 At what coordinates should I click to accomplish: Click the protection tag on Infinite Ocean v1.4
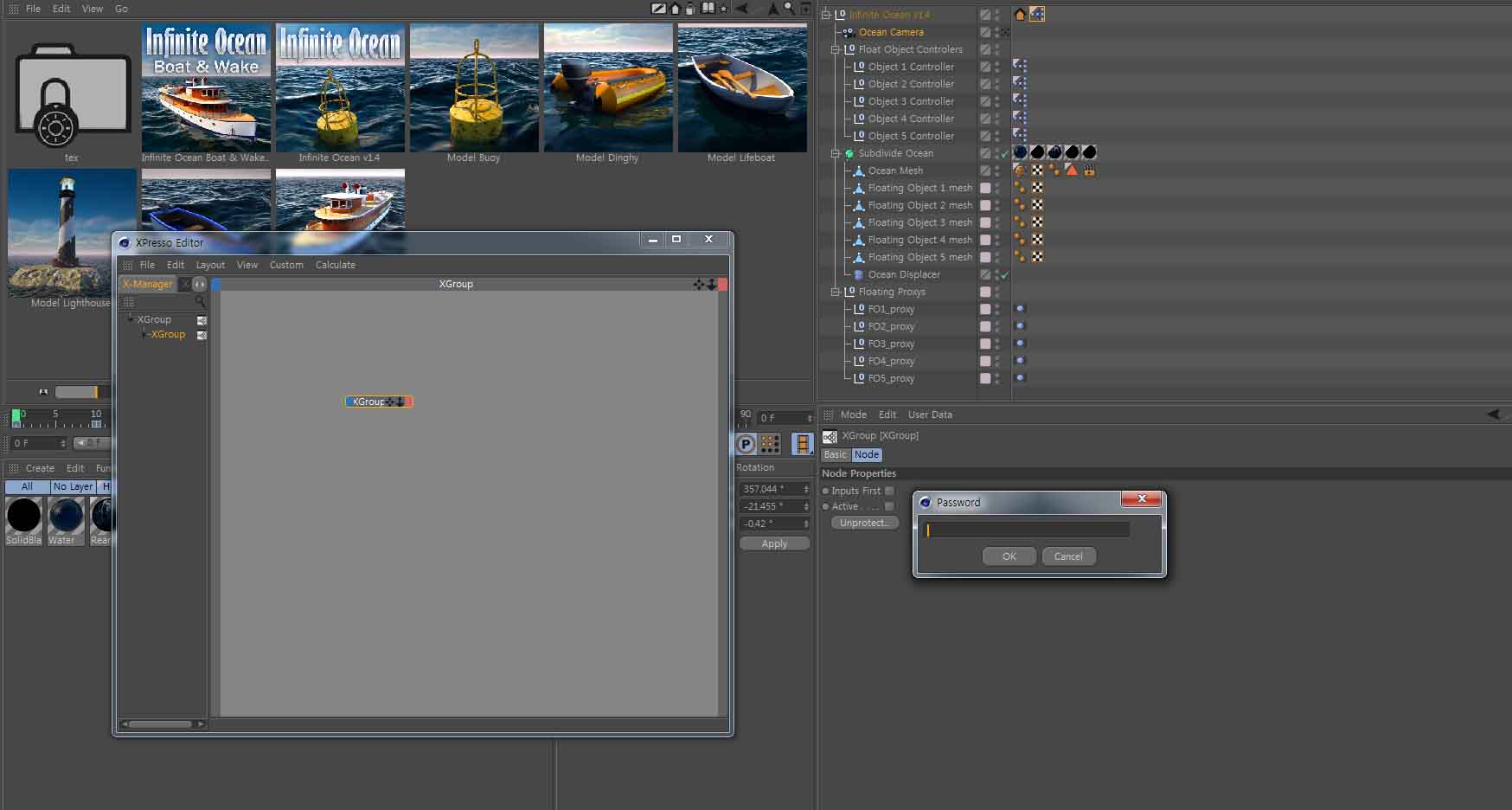[x=1020, y=14]
